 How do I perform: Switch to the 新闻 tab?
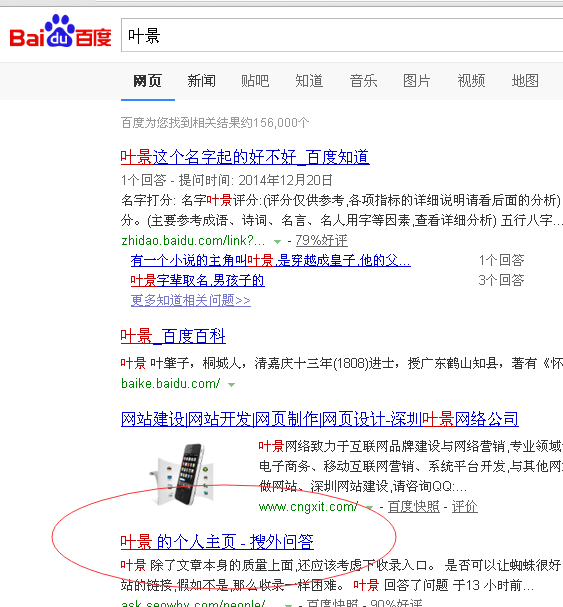pos(201,81)
